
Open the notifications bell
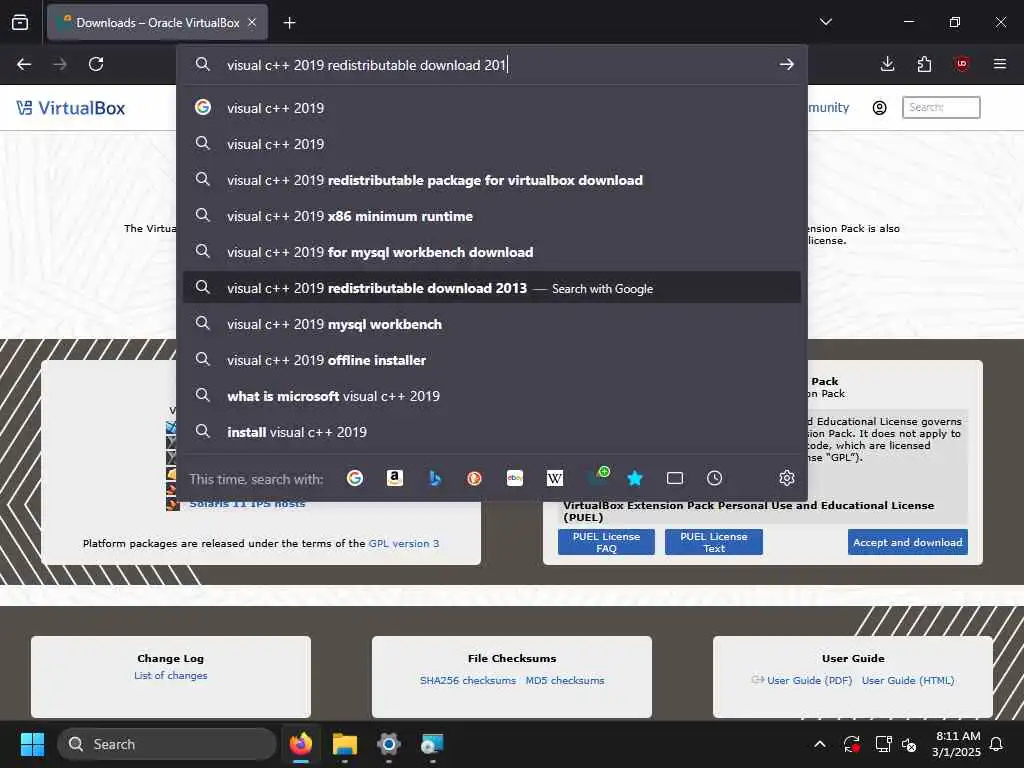click(x=996, y=744)
